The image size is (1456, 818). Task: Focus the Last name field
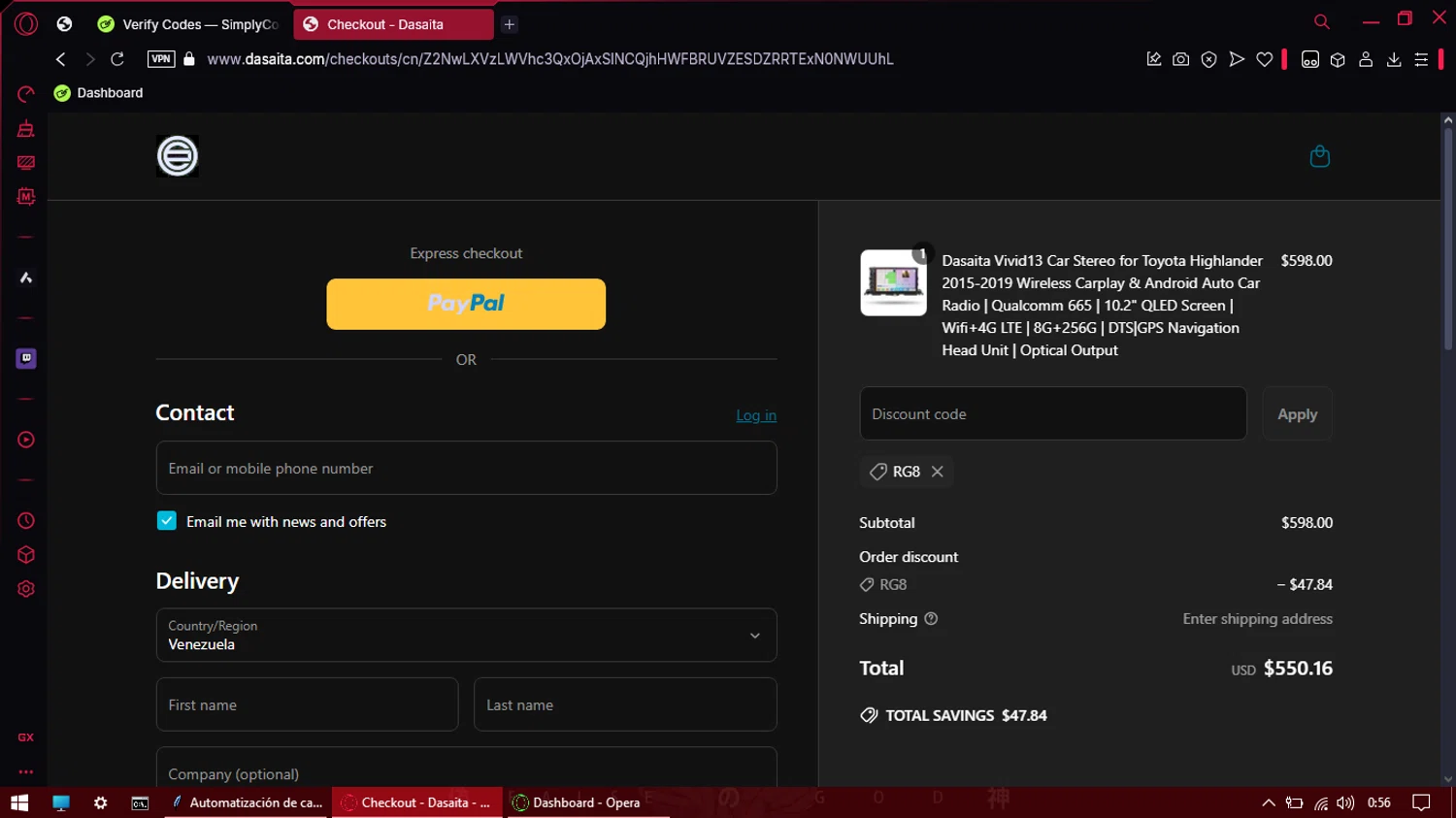click(625, 704)
